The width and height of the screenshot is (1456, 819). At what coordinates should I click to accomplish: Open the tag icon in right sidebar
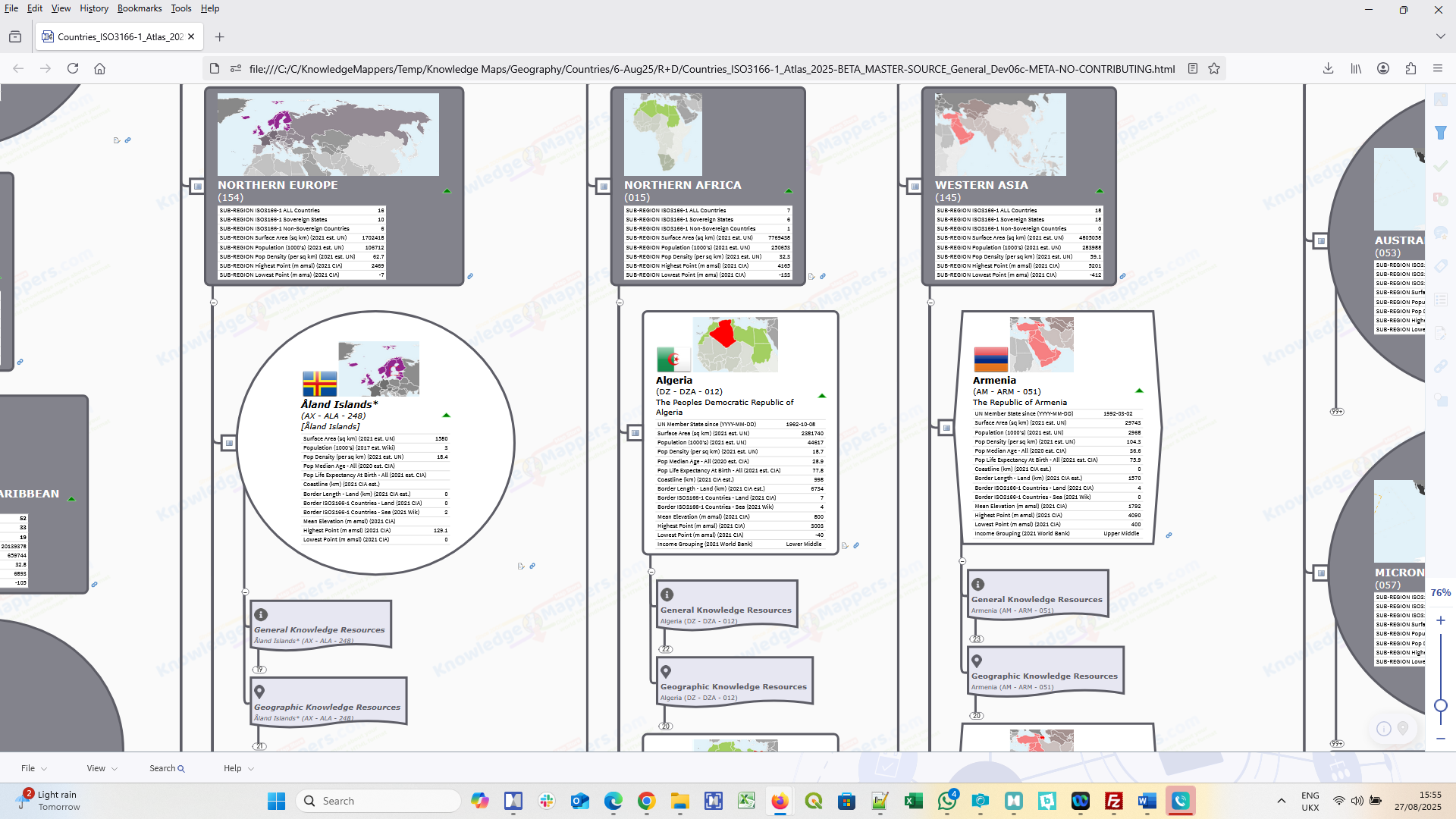1441,266
